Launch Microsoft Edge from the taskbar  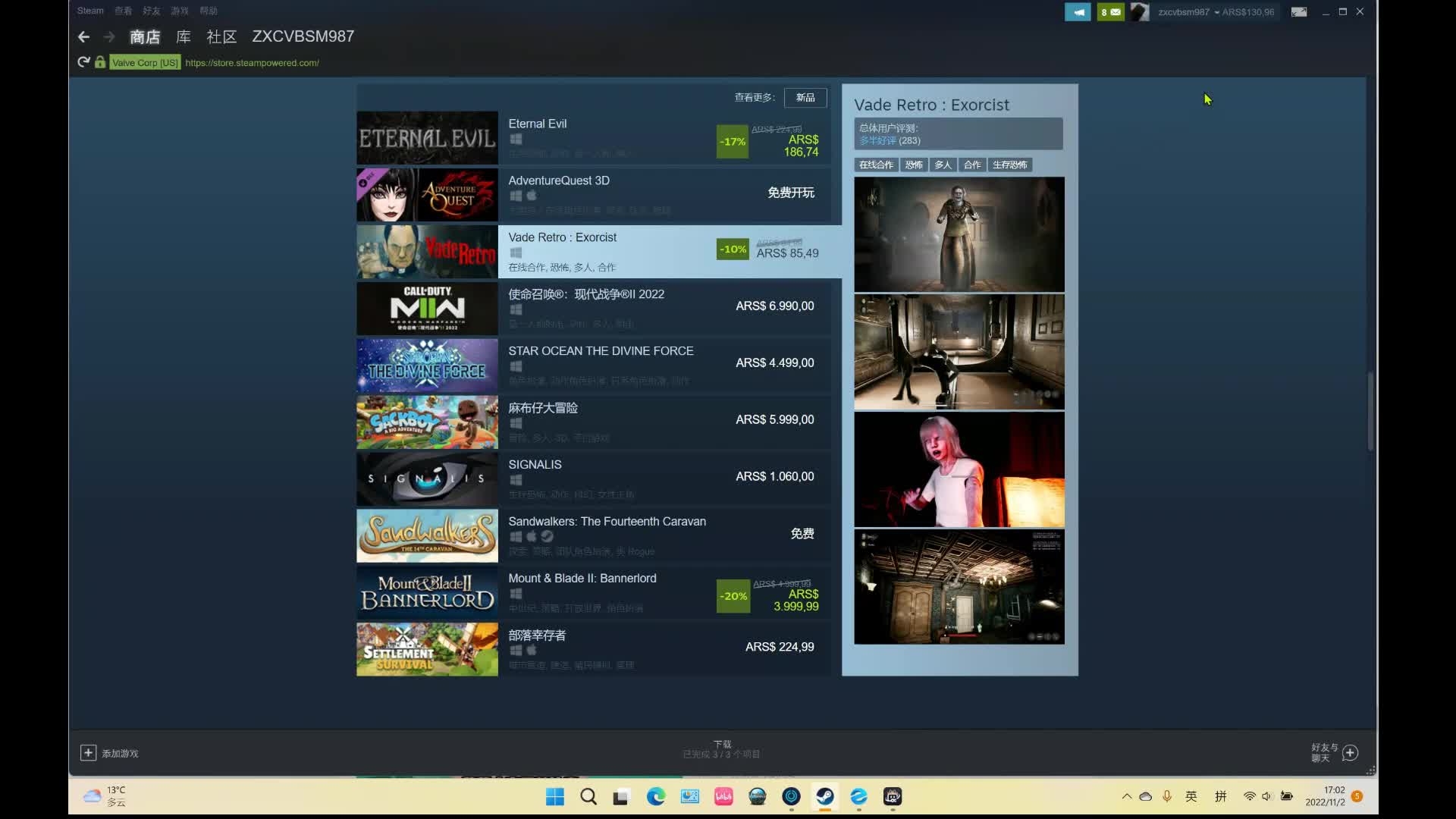656,796
